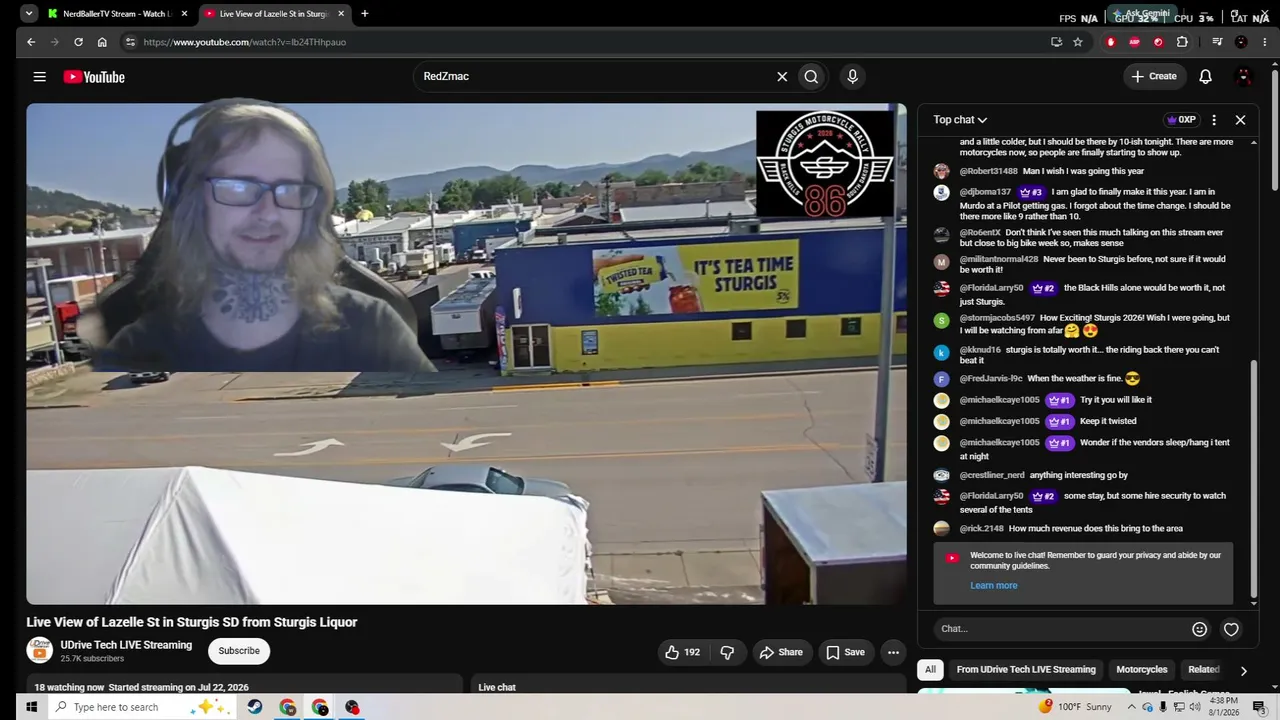
Task: Click @militantnormal428 username in chat
Action: (x=999, y=260)
